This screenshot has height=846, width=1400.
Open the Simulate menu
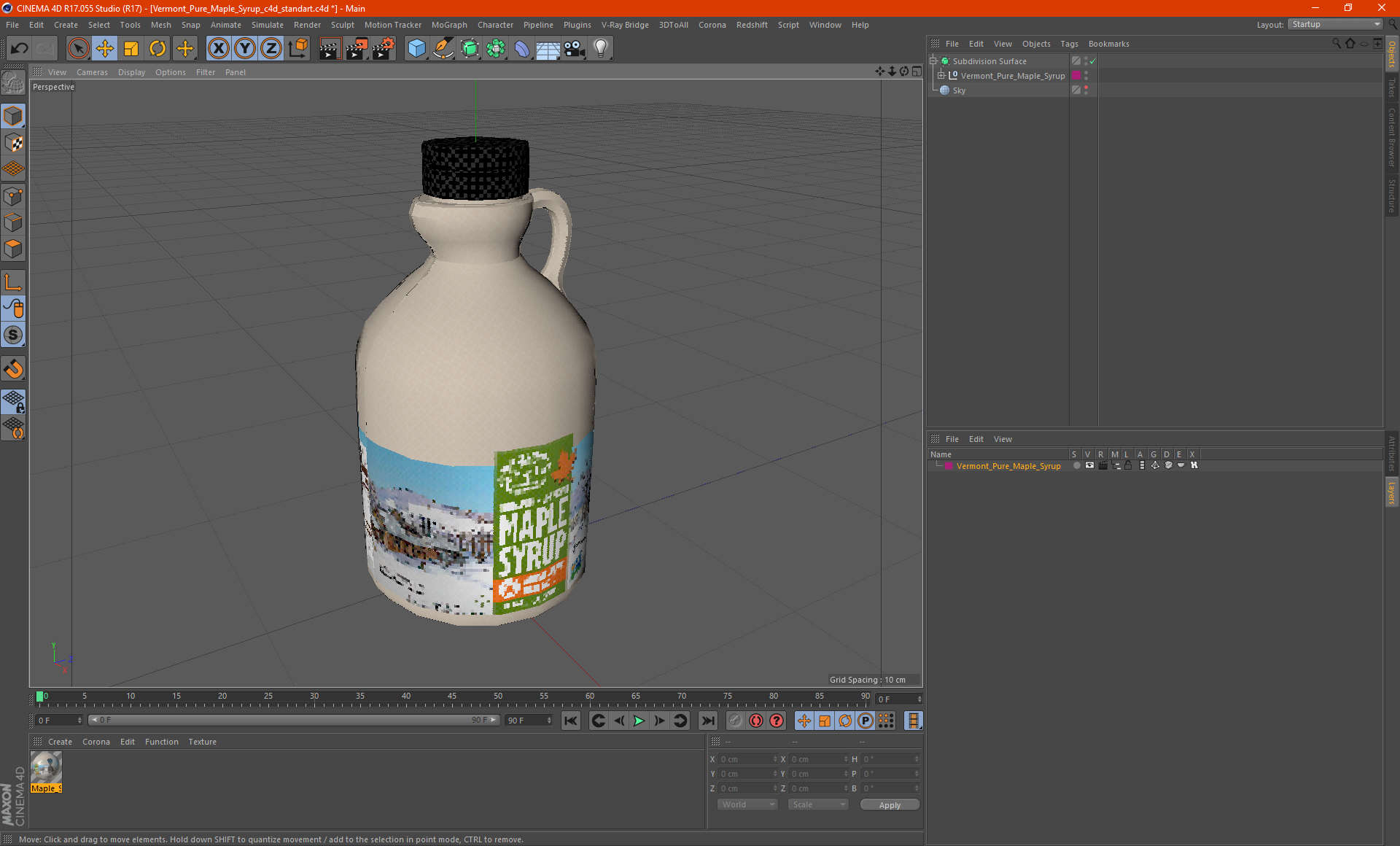[x=268, y=25]
